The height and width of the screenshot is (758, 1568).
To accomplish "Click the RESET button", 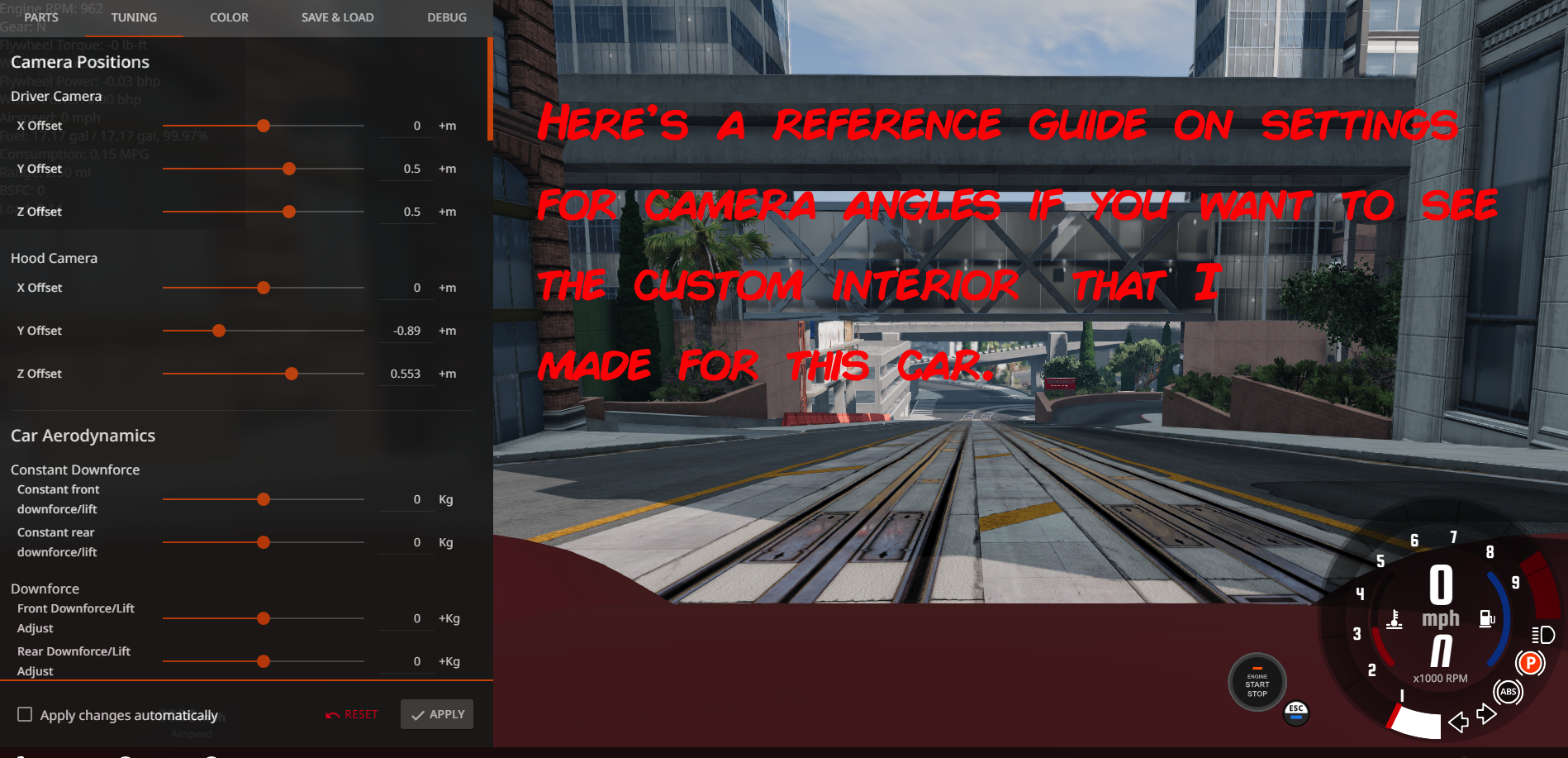I will (x=352, y=714).
